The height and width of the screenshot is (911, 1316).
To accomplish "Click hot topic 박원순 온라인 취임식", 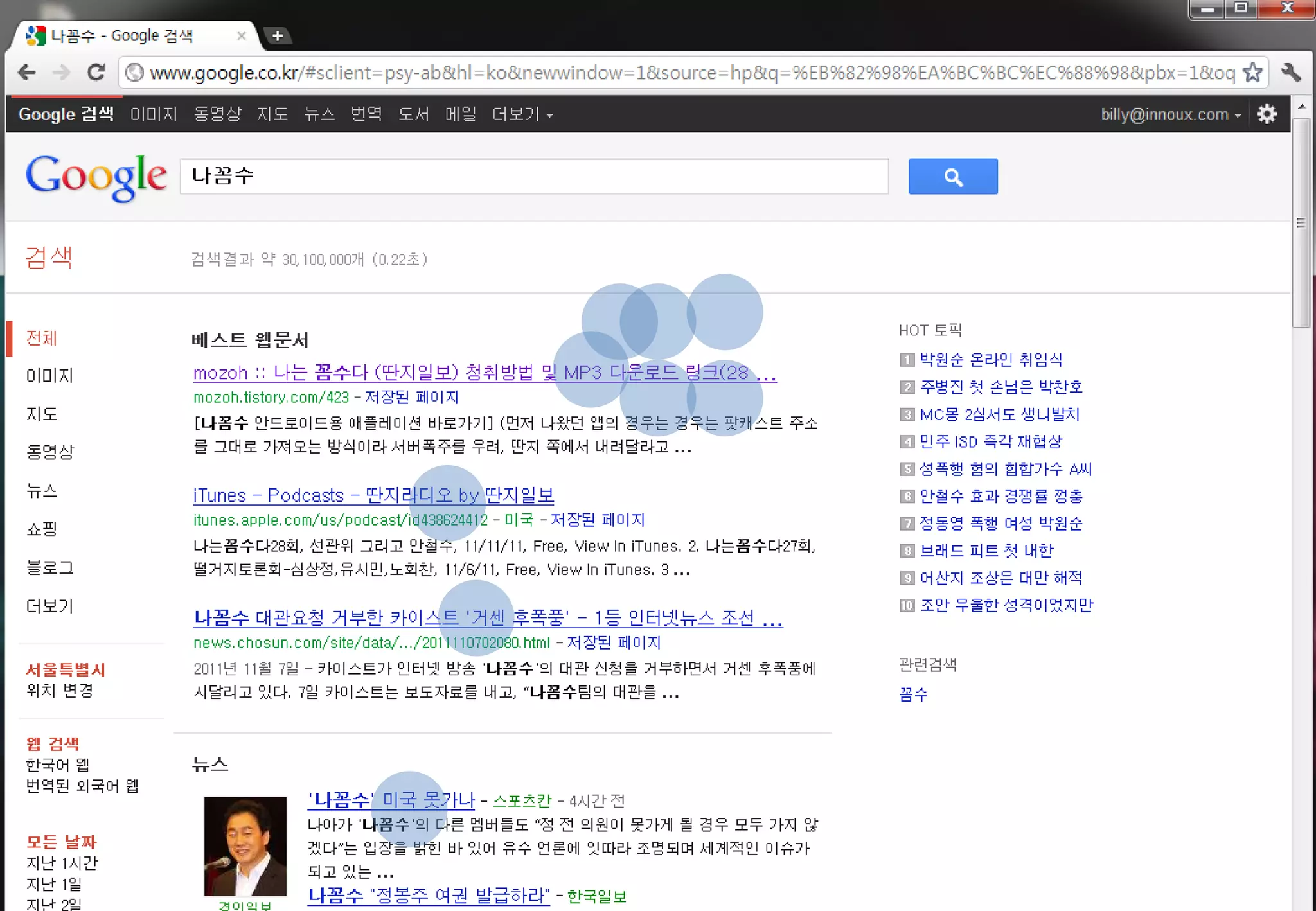I will pyautogui.click(x=990, y=360).
